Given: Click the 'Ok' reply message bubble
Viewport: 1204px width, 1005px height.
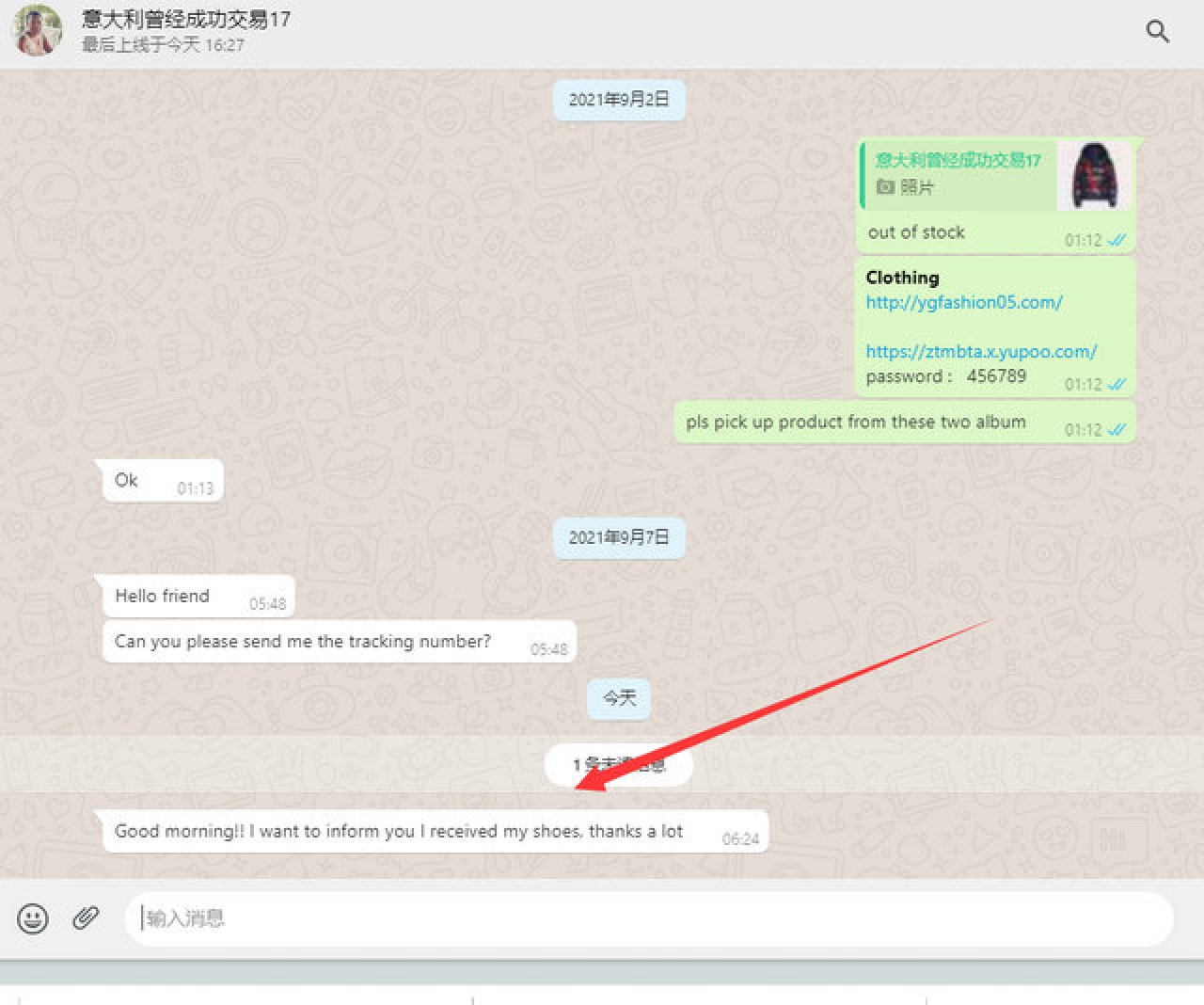Looking at the screenshot, I should (x=127, y=481).
